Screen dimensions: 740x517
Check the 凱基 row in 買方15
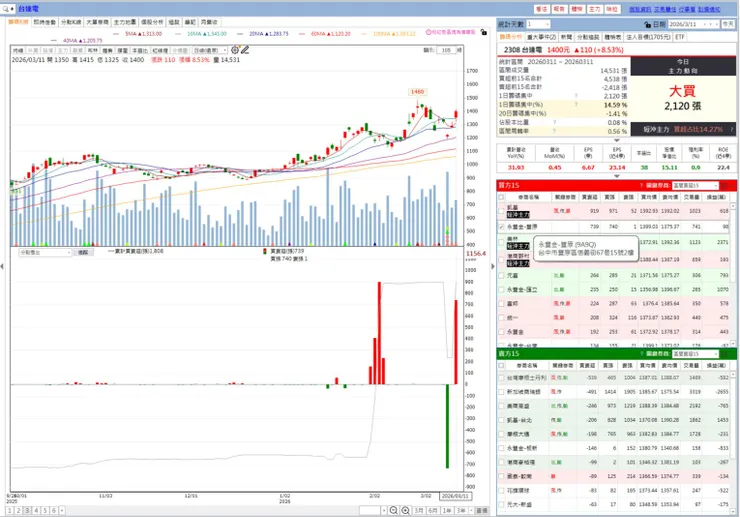pyautogui.click(x=501, y=211)
